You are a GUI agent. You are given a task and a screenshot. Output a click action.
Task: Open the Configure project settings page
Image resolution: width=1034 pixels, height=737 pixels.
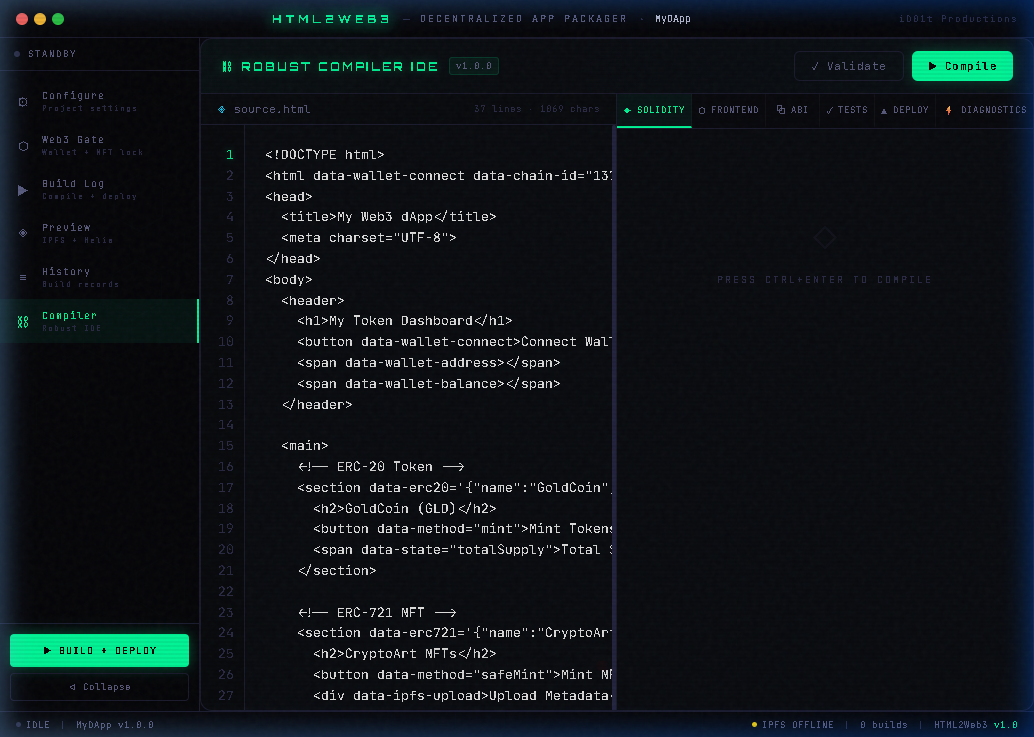click(99, 102)
